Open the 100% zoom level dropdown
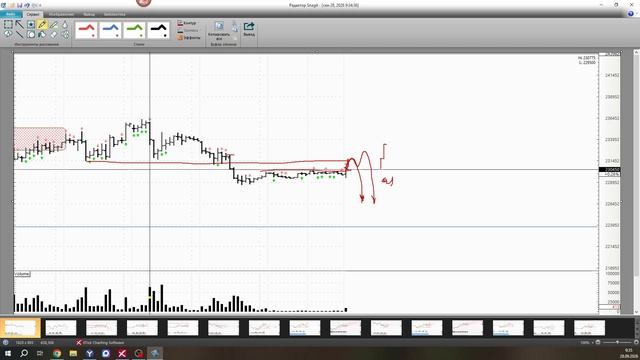 coord(588,342)
